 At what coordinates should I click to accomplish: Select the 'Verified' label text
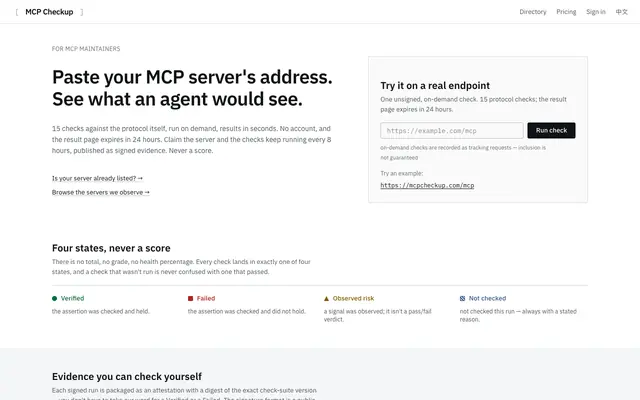pos(72,298)
